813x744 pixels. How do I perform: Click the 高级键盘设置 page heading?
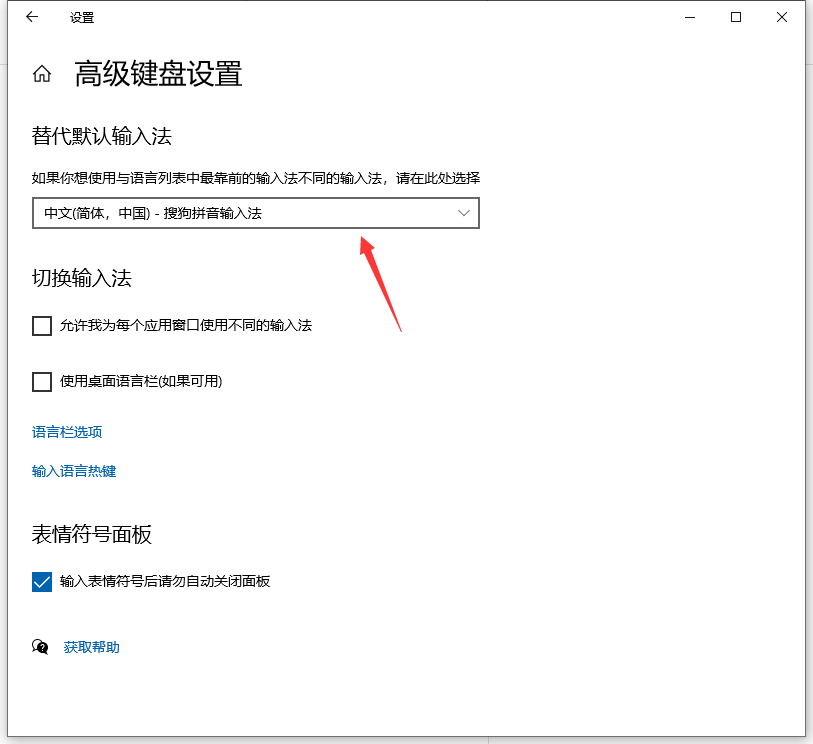(158, 74)
